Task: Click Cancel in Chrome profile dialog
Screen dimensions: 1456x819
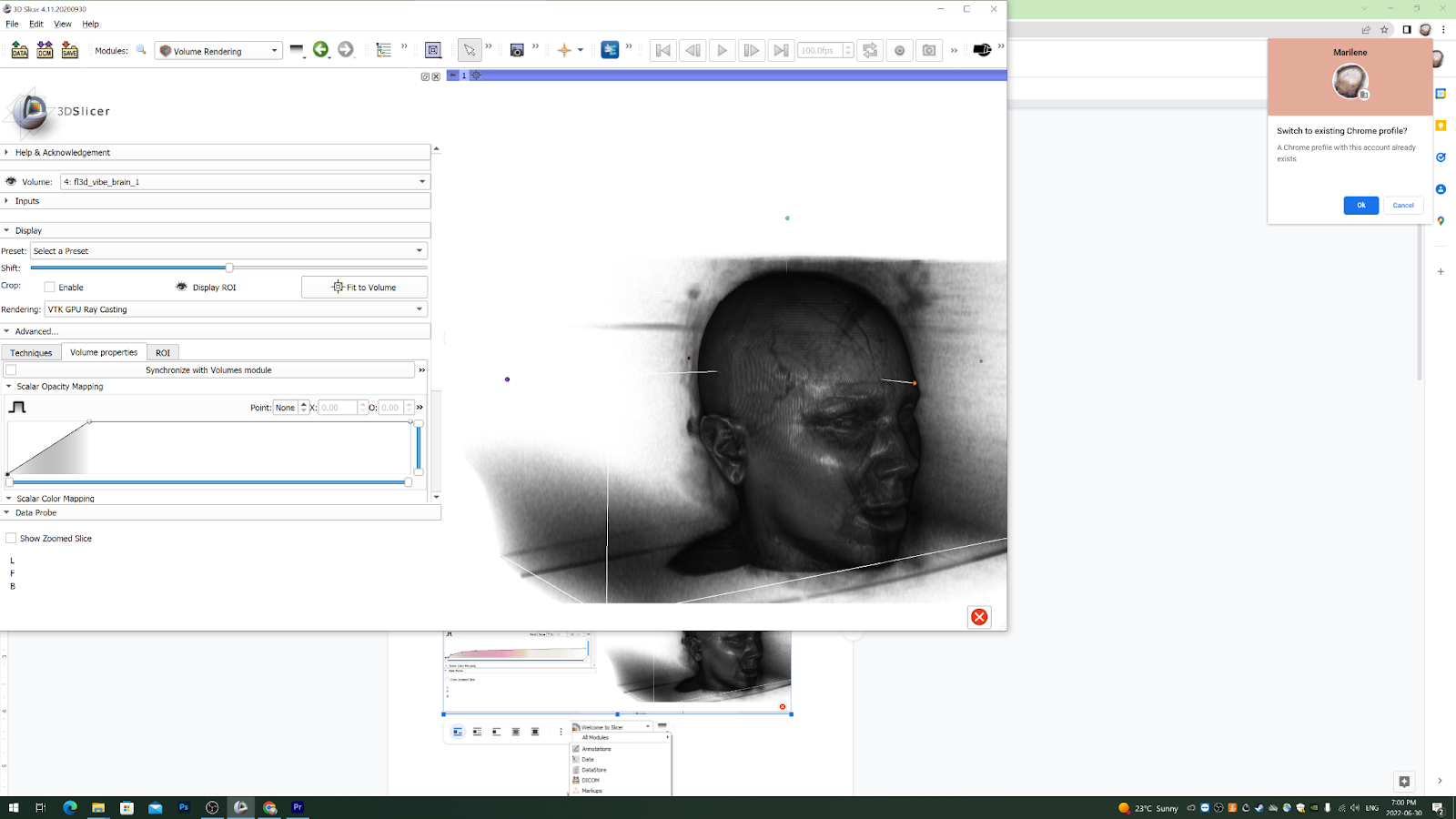Action: 1403,205
